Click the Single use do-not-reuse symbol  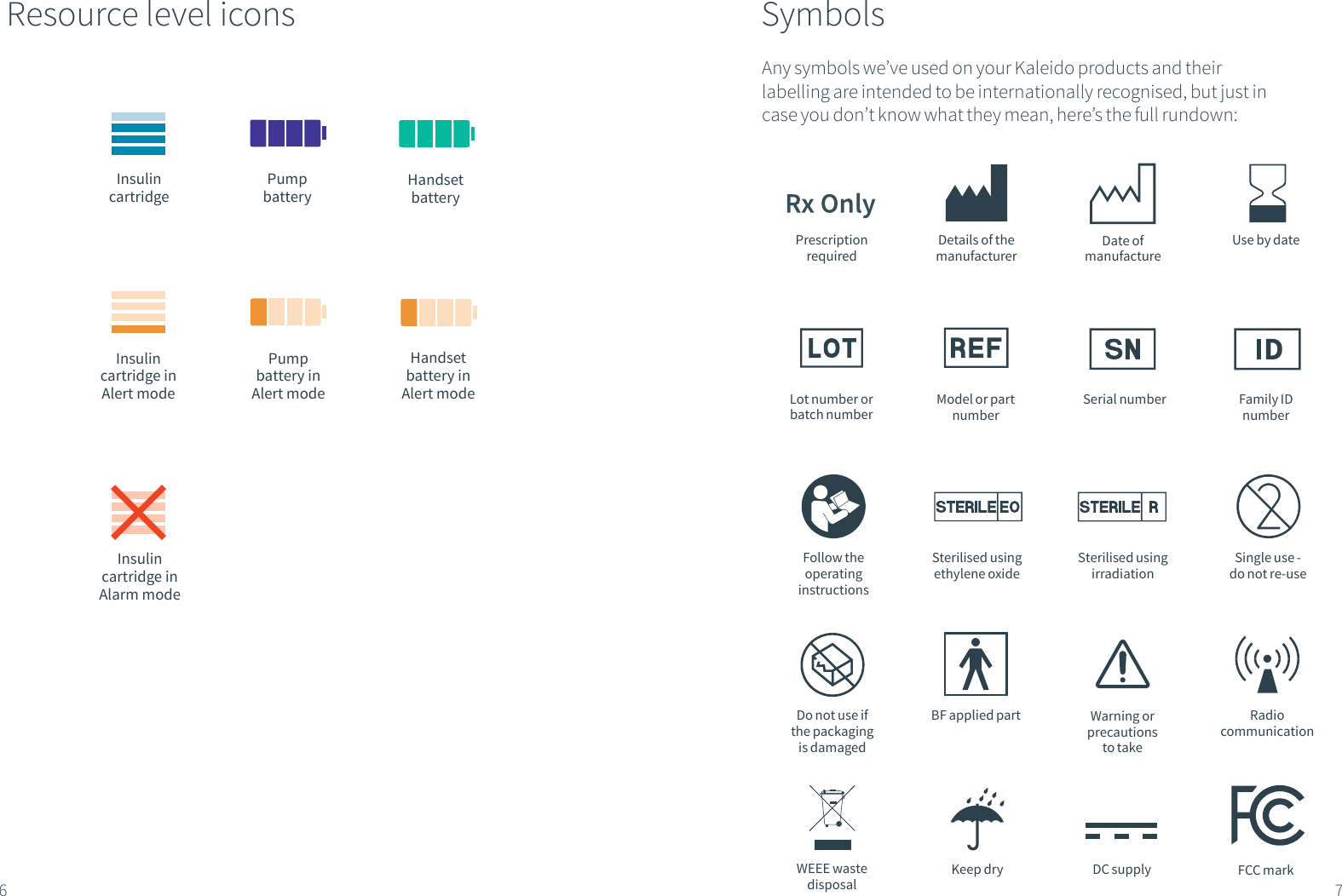(x=1268, y=506)
